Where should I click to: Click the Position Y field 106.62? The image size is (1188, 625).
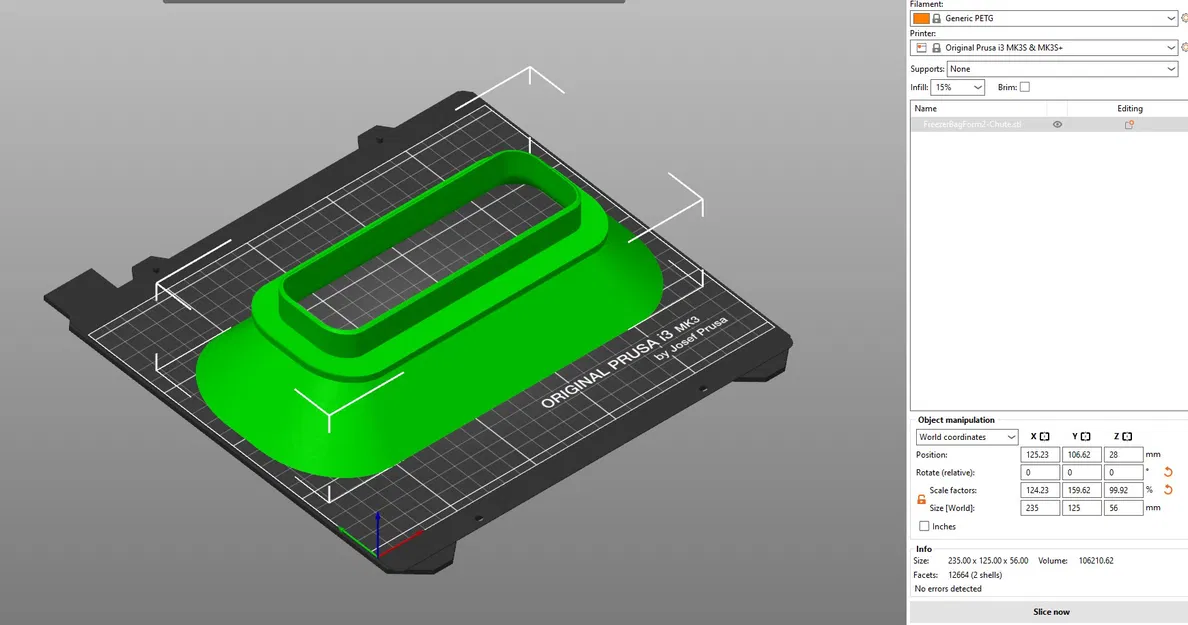coord(1081,455)
